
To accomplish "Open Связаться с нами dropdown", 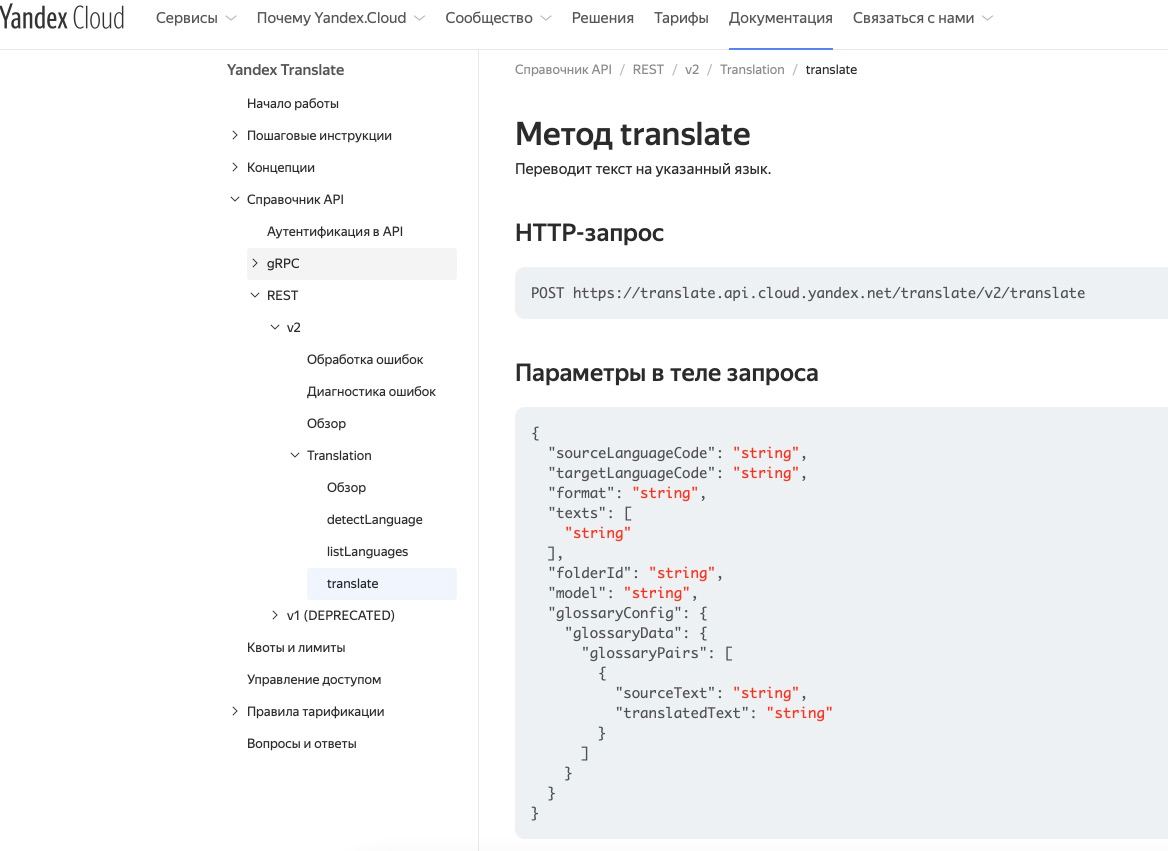I will tap(922, 18).
